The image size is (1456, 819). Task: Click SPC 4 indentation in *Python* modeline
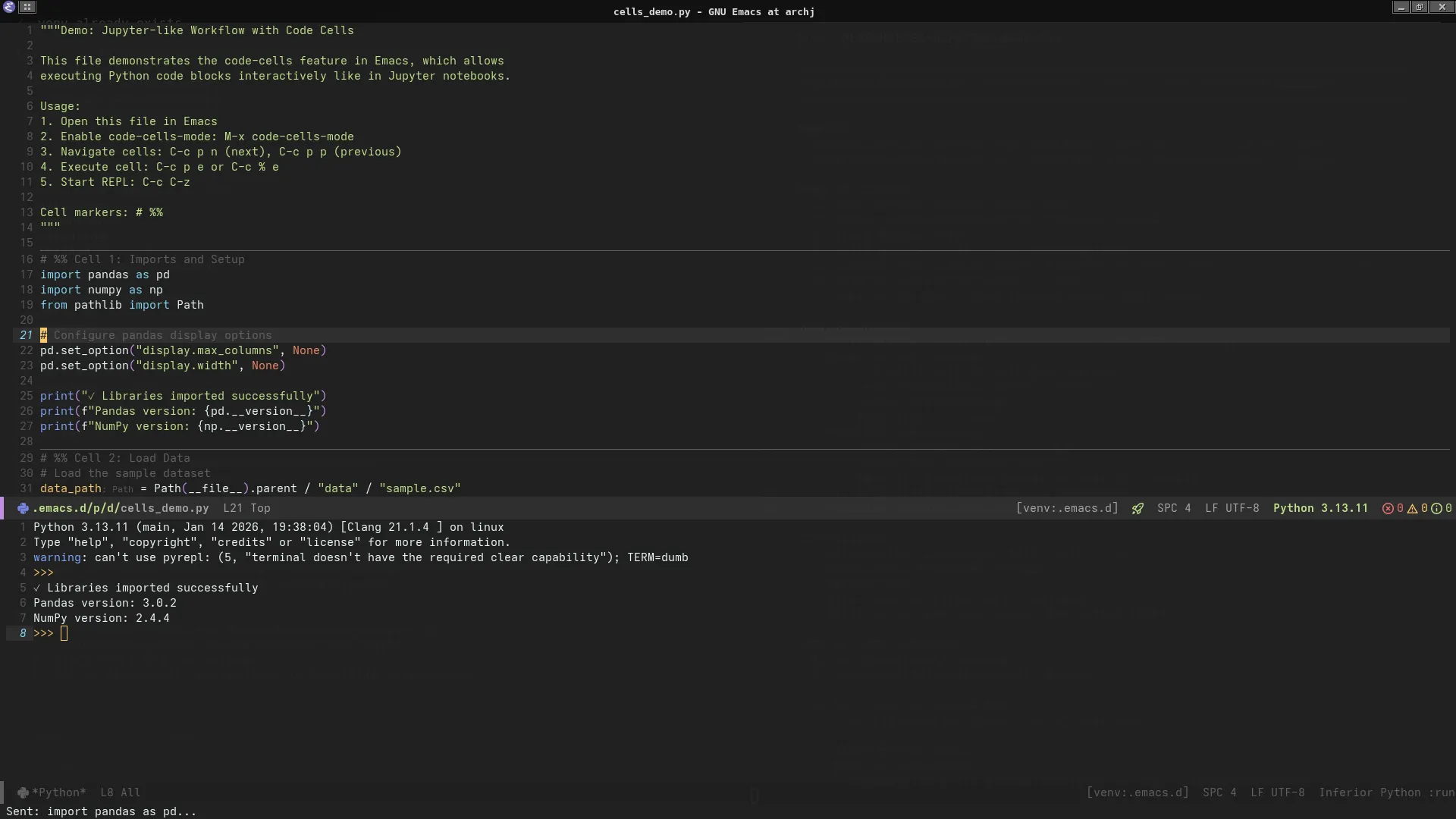tap(1219, 792)
